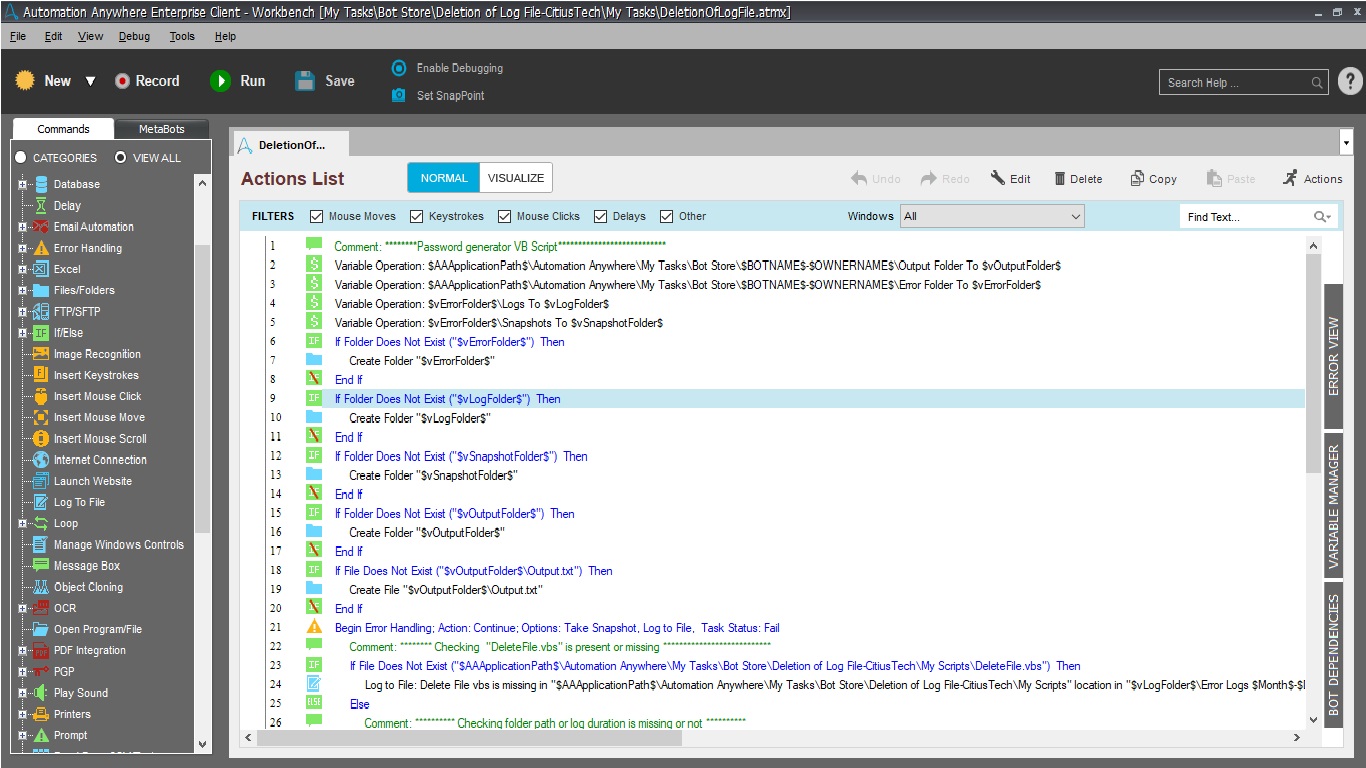Uncheck the Mouse Moves filter checkbox
1366x768 pixels.
coord(317,216)
